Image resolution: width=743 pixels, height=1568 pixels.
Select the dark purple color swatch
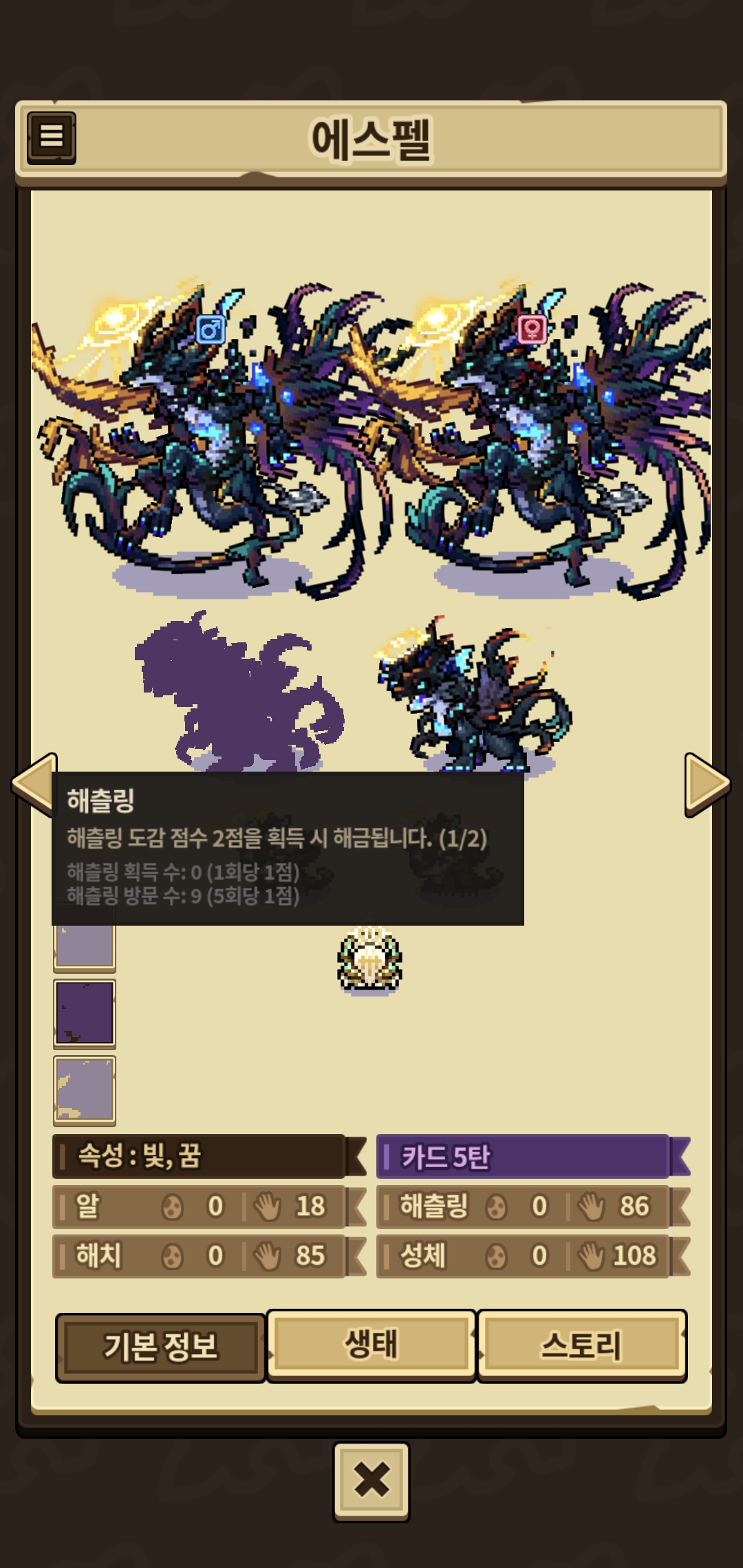pyautogui.click(x=85, y=1013)
